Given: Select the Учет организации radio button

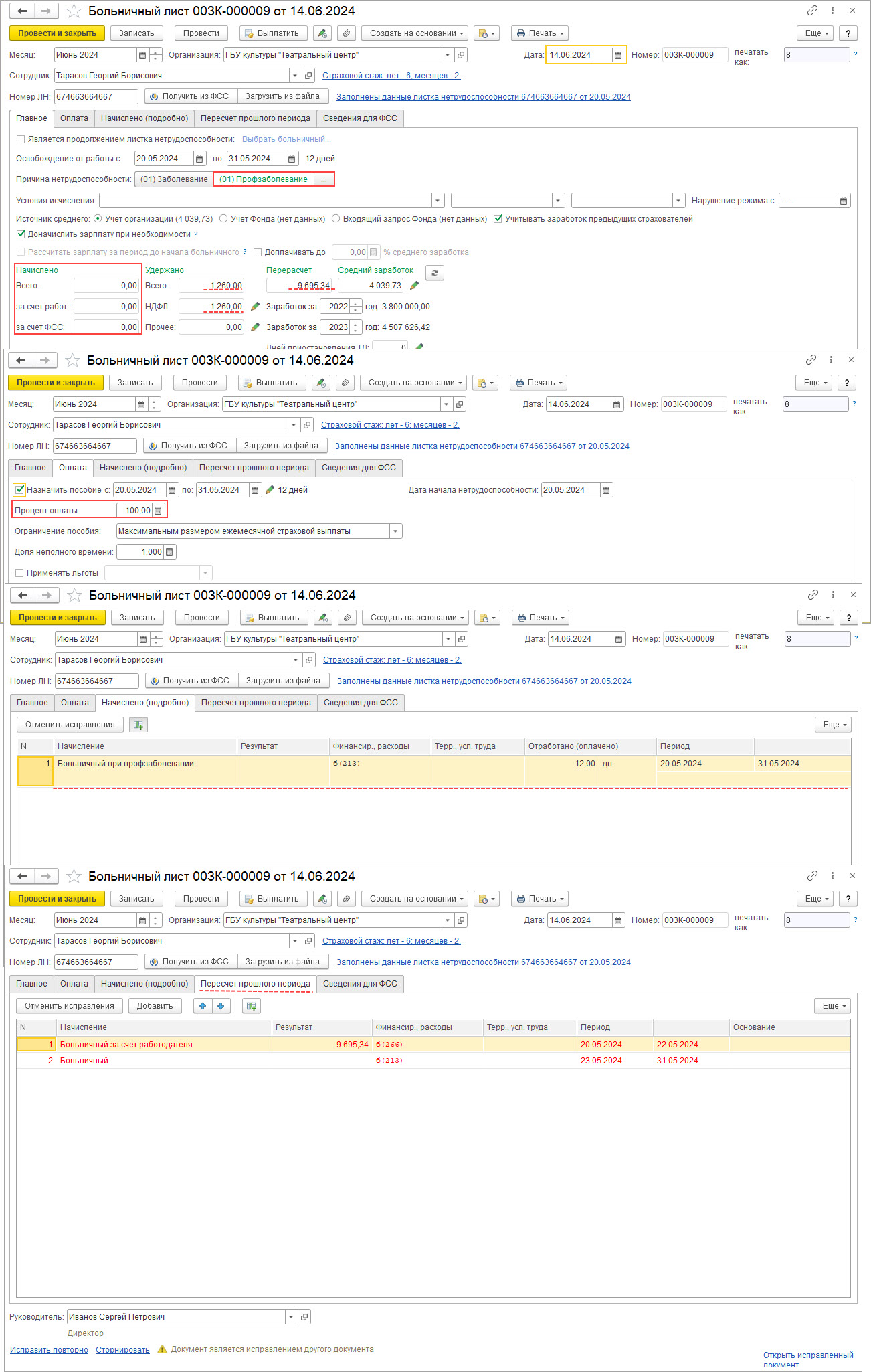Looking at the screenshot, I should tap(98, 219).
